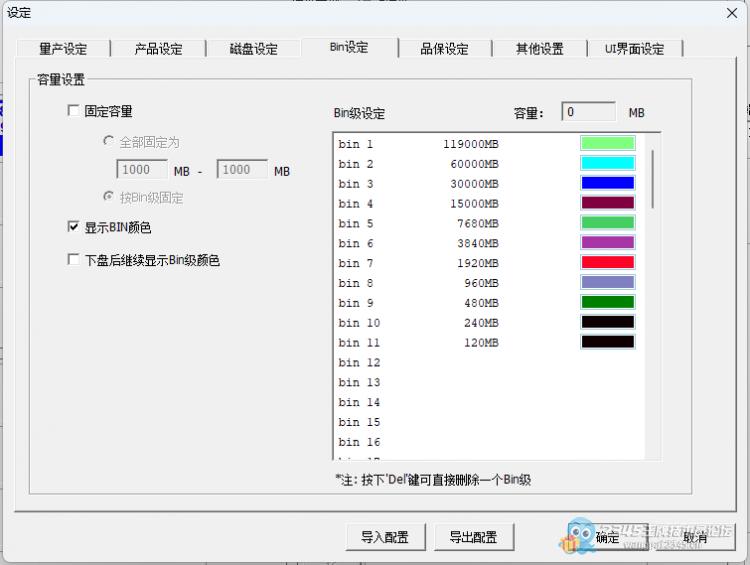Go to the UI界面设定 tab
750x565 pixels.
coord(634,49)
